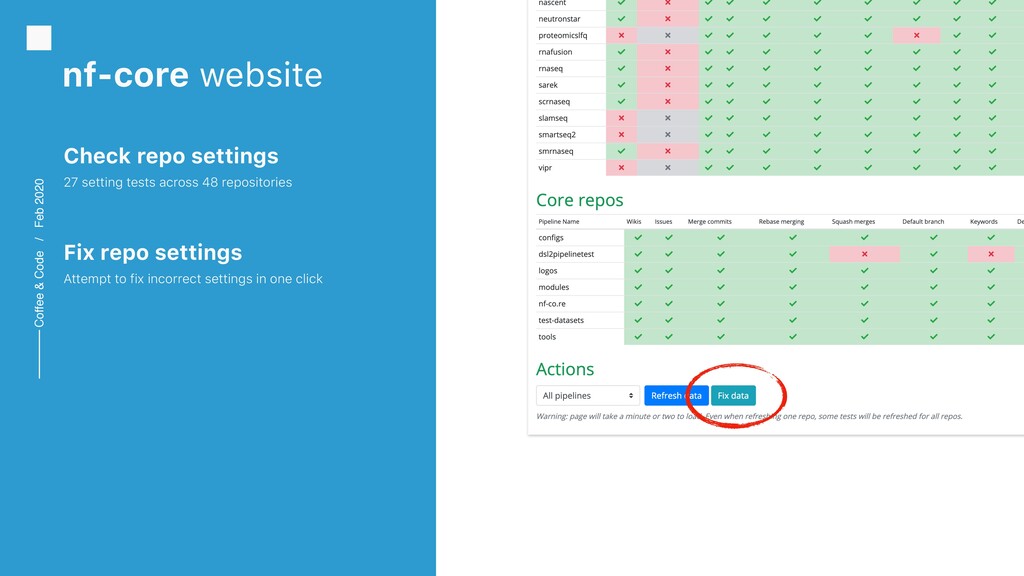Screen dimensions: 1024x576
Task: Click the Actions heading
Action: (x=565, y=369)
